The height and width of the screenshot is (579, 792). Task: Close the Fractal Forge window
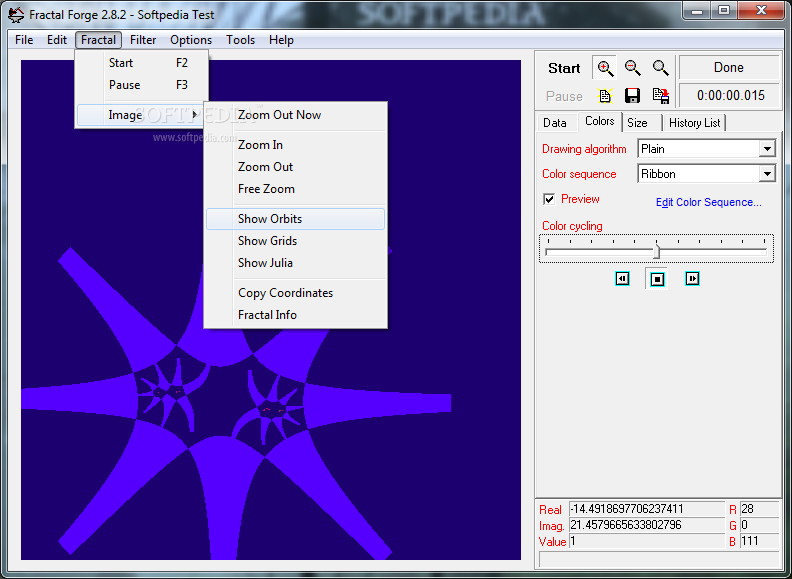(762, 11)
